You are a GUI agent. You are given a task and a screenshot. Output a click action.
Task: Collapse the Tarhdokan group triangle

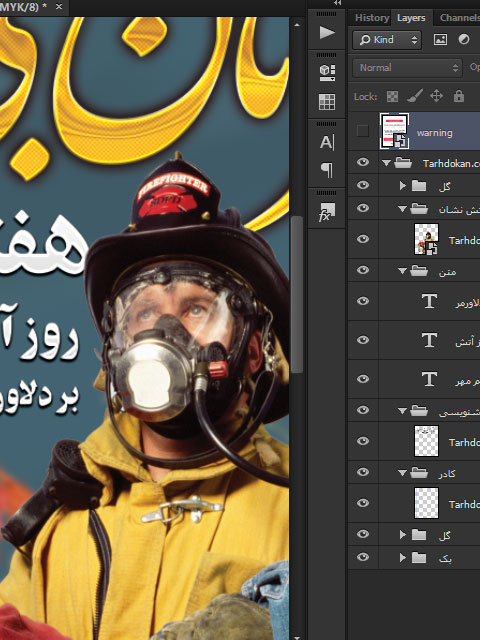pos(386,163)
